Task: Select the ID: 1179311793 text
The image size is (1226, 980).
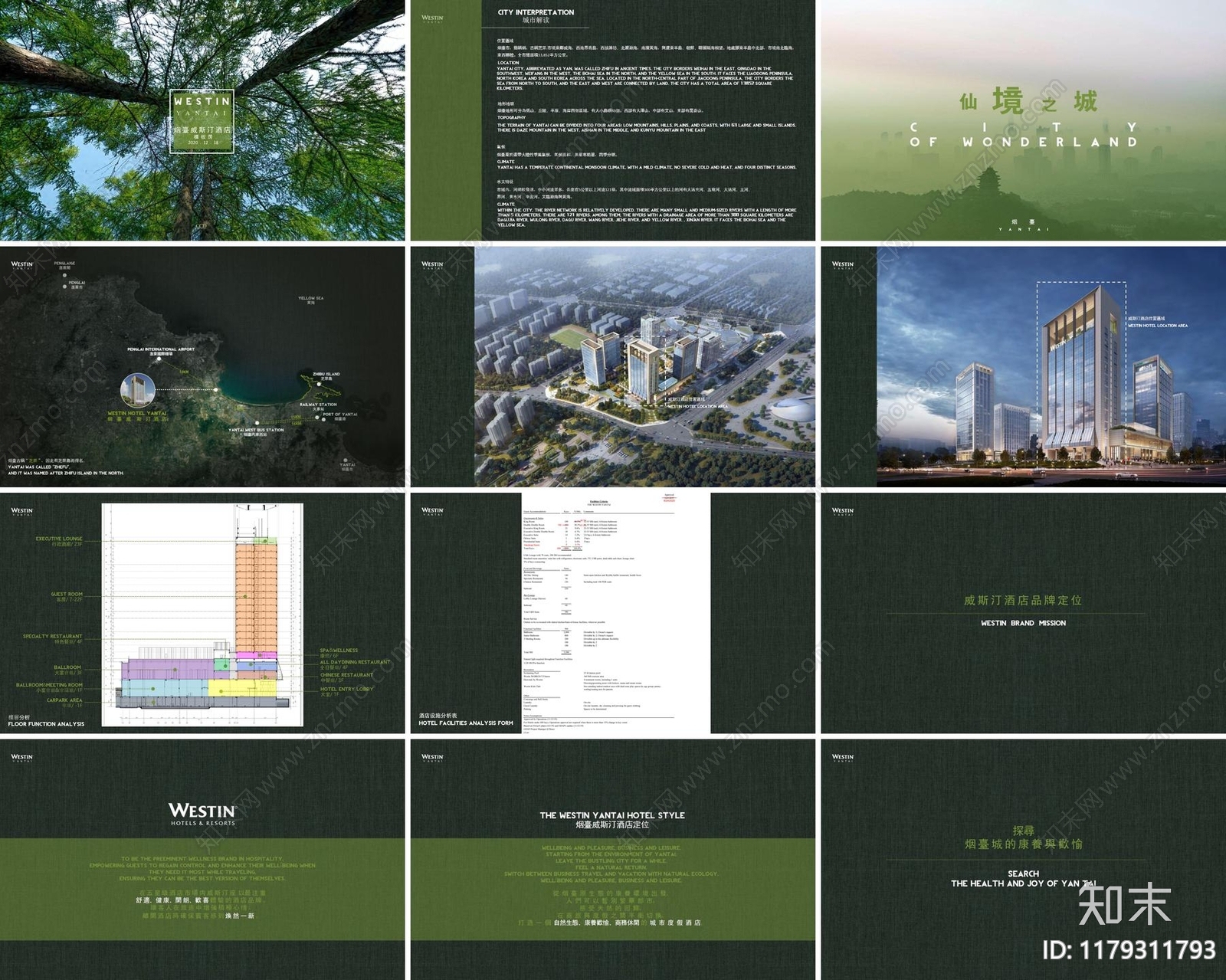Action: pyautogui.click(x=1129, y=951)
